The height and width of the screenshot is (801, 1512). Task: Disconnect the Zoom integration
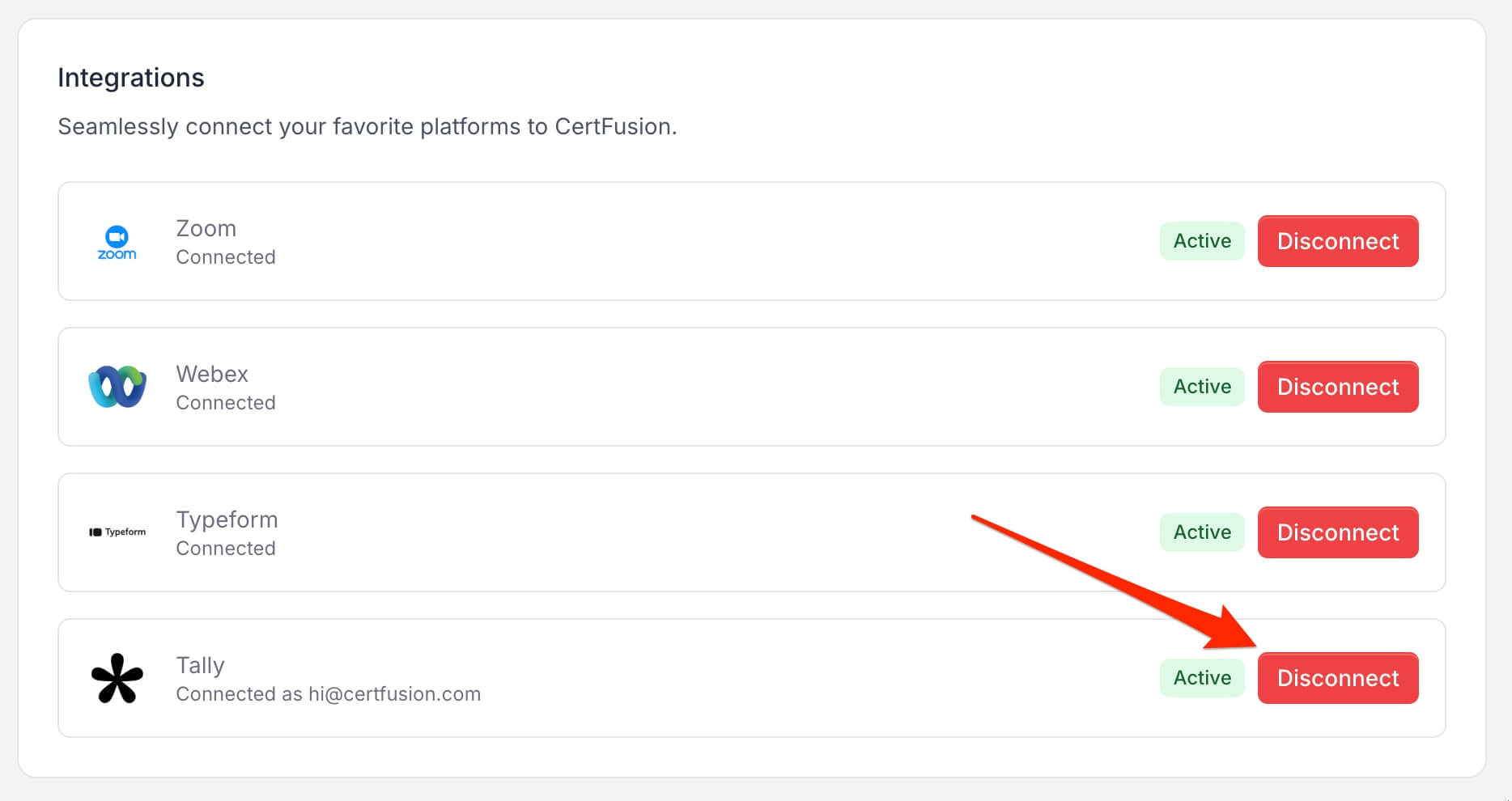point(1337,241)
